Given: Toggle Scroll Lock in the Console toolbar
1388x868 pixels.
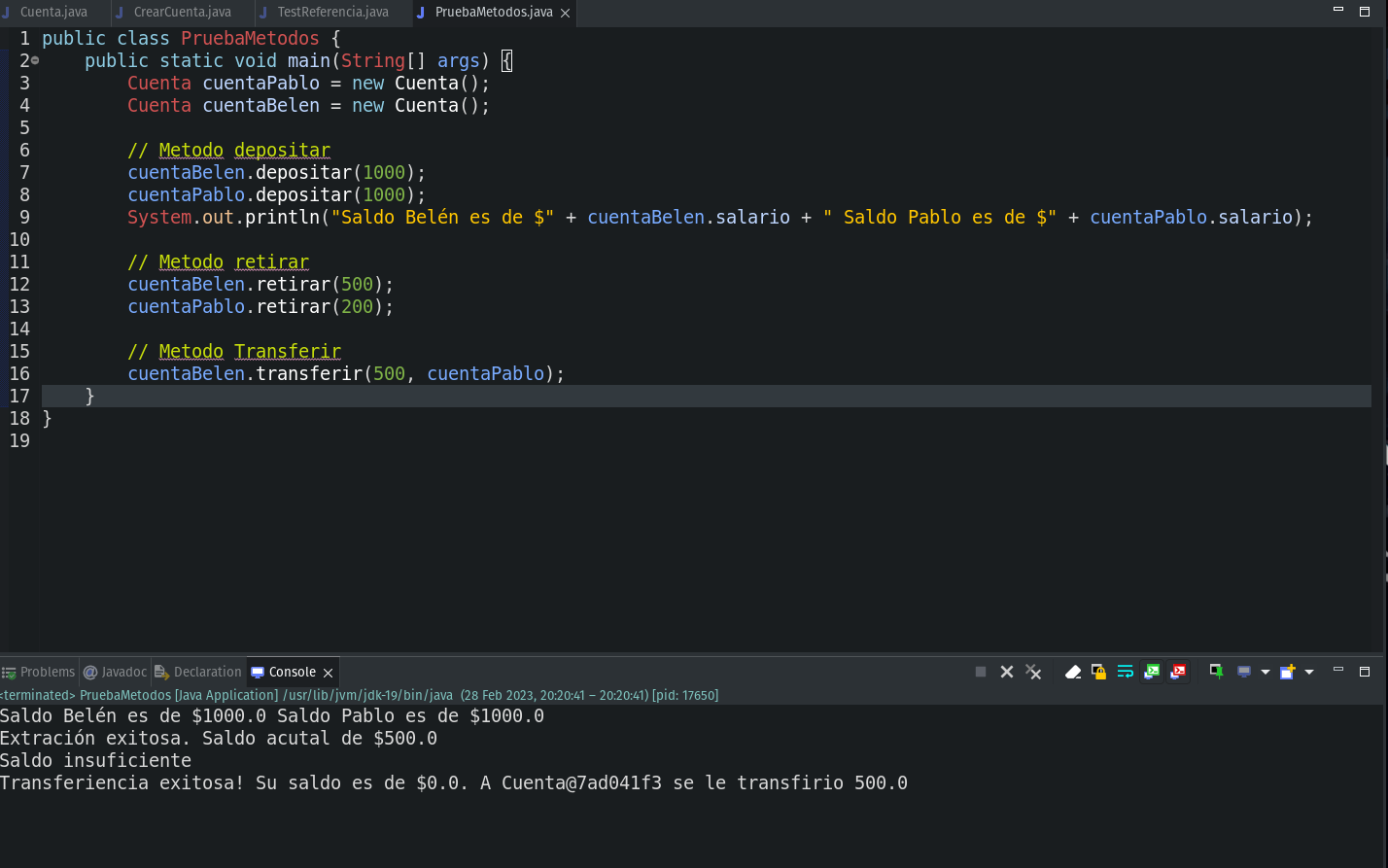Looking at the screenshot, I should coord(1099,672).
